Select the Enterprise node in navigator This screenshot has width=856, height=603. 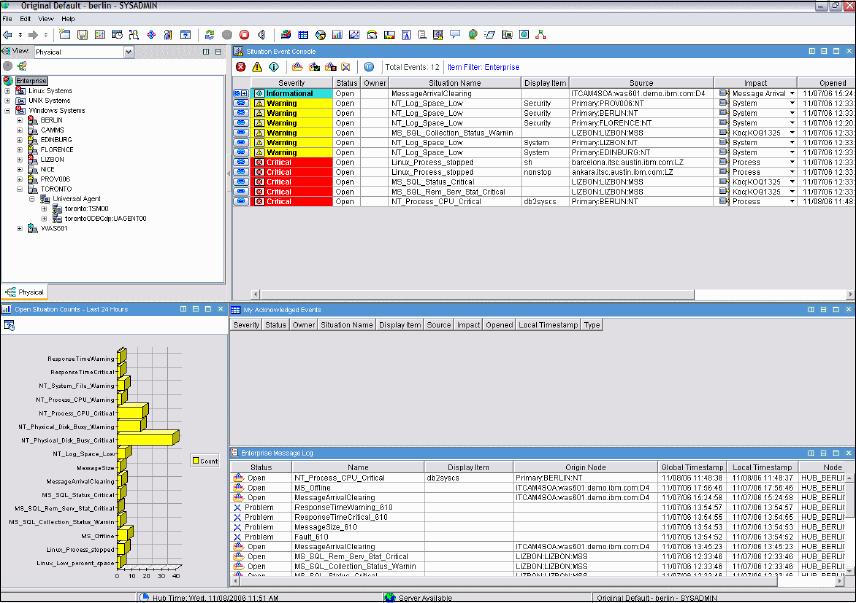(31, 81)
